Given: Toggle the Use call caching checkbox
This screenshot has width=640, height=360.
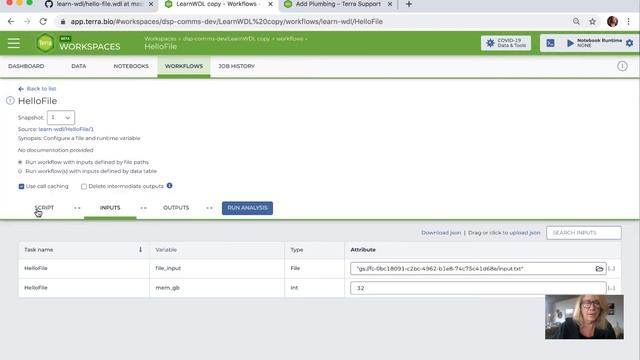Looking at the screenshot, I should [21, 186].
